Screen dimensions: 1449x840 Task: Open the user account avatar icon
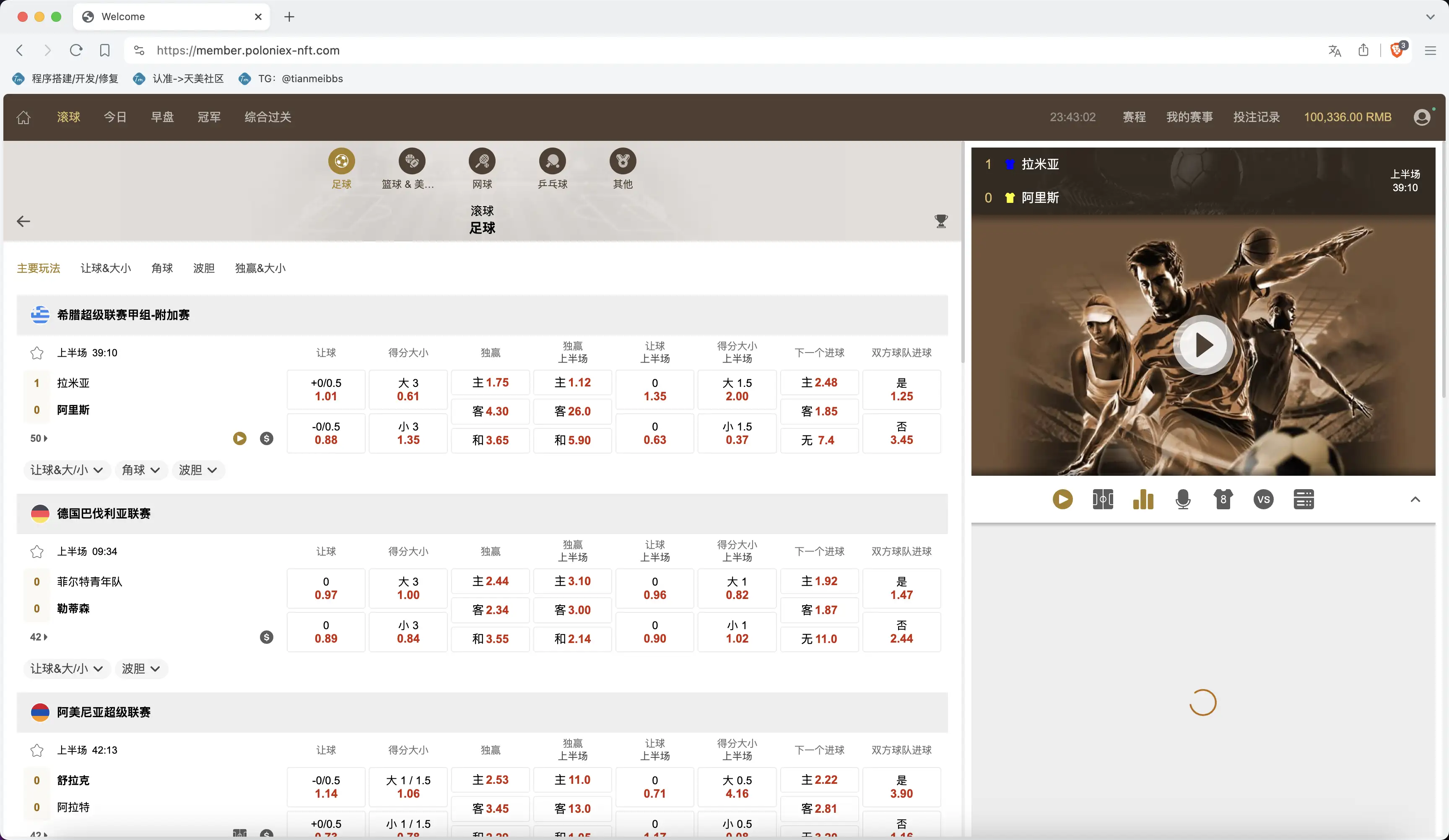(x=1422, y=117)
